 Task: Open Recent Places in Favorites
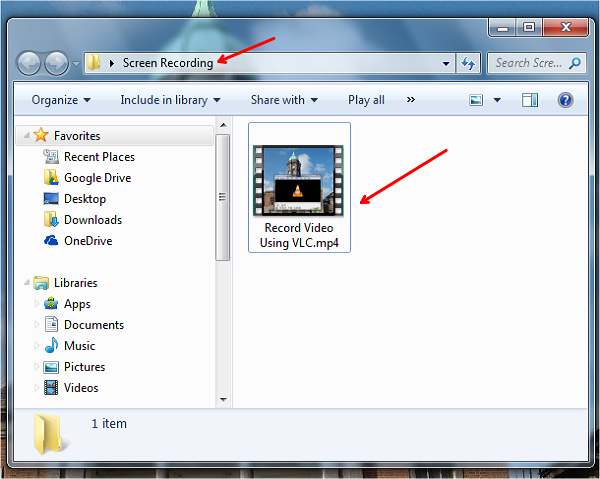click(99, 157)
